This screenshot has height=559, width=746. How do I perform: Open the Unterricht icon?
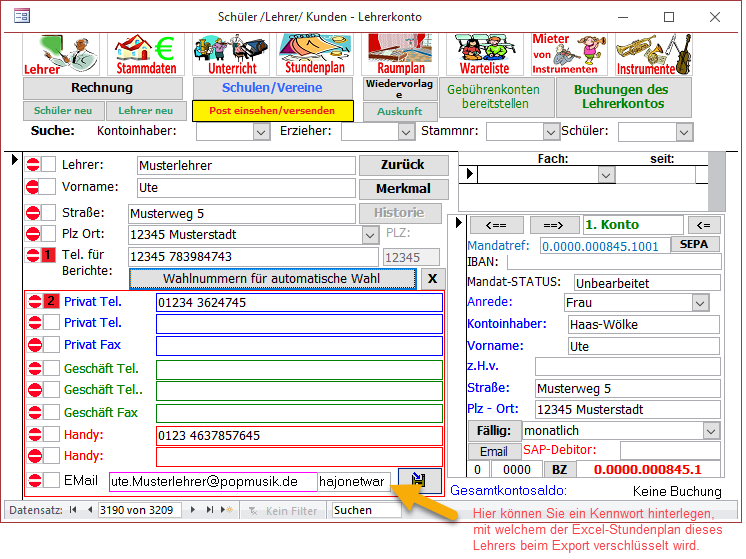pos(231,54)
